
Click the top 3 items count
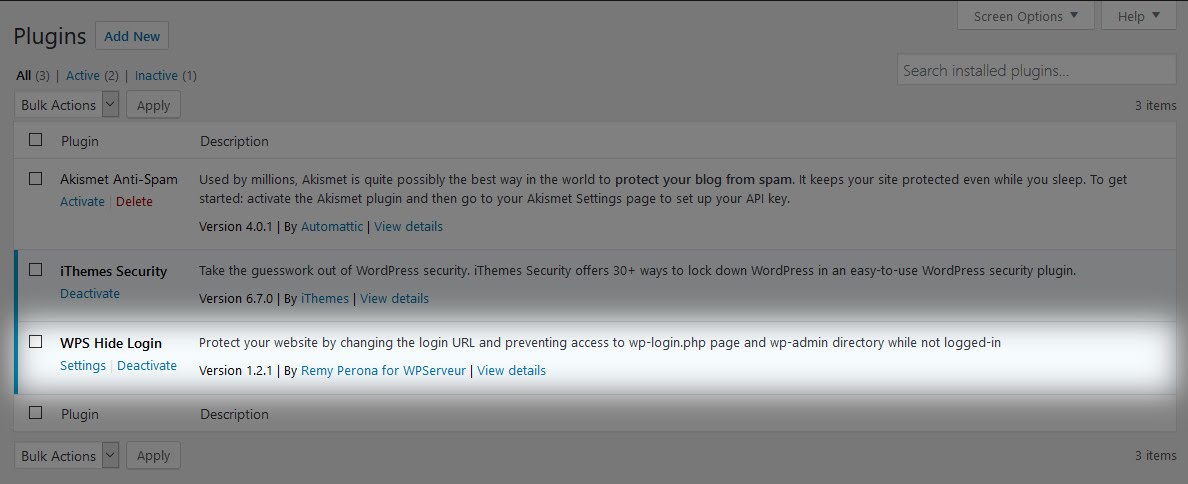(x=1155, y=106)
